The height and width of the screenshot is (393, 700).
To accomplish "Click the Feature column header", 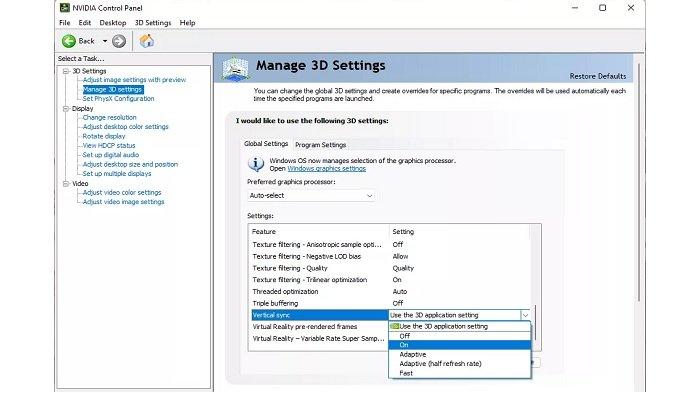I will (319, 232).
